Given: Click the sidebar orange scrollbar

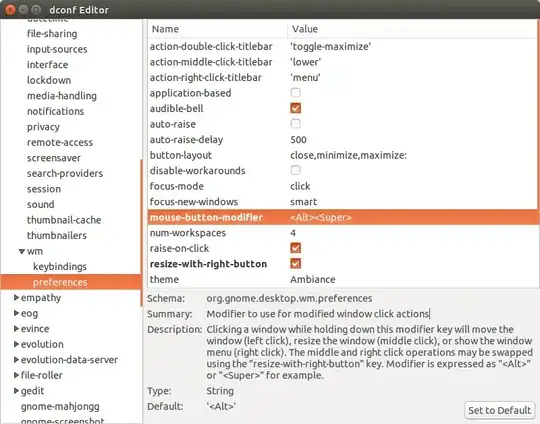Looking at the screenshot, I should tap(141, 233).
